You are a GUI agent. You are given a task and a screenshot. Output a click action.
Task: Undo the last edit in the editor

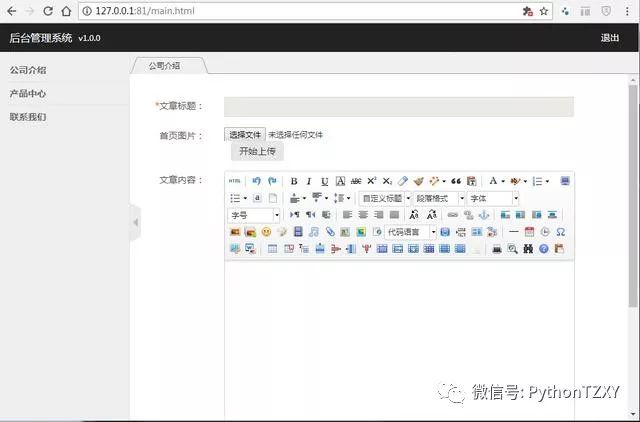[256, 181]
